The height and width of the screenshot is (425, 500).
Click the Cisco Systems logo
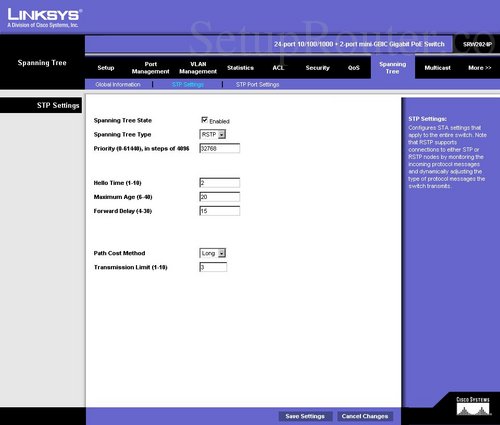tap(473, 406)
